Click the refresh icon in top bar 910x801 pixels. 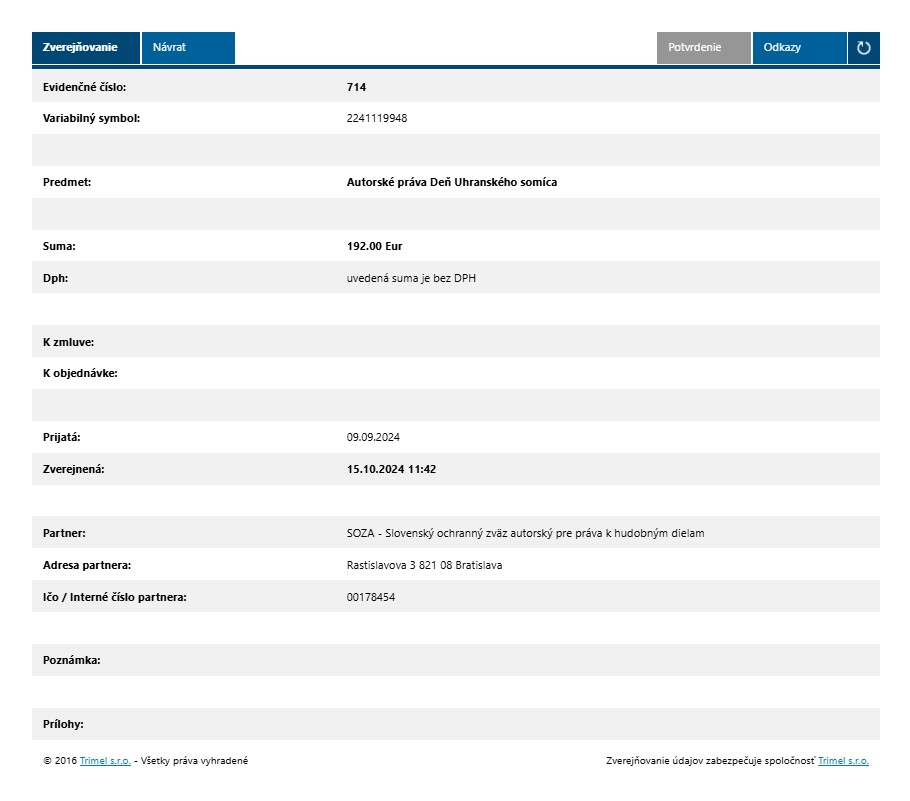coord(864,48)
